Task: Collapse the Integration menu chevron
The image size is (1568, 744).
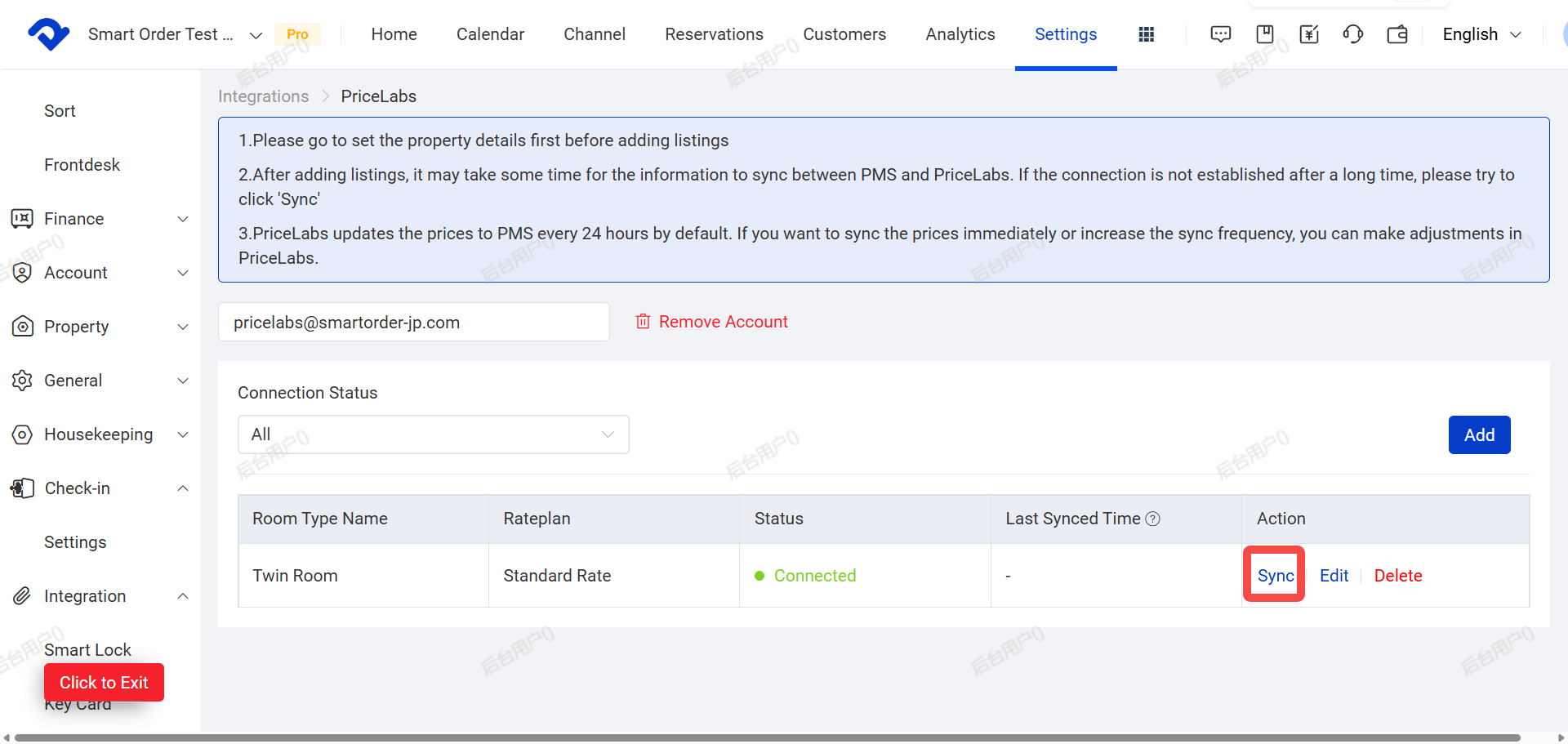Action: pos(183,596)
